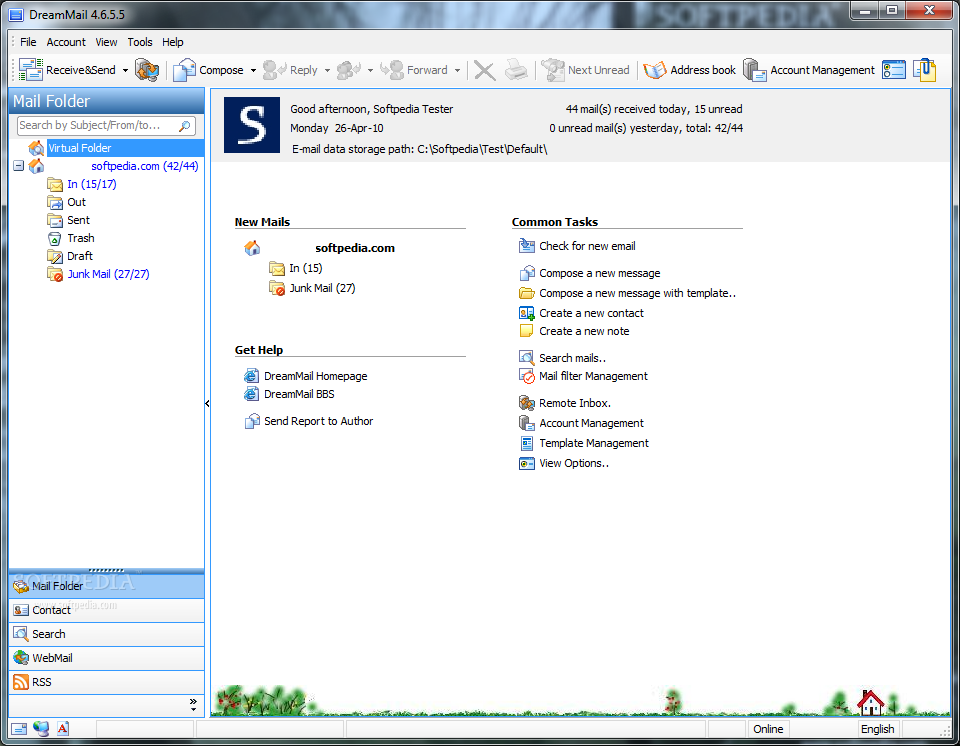Click the attachment clip toolbar icon
This screenshot has width=960, height=746.
[924, 70]
